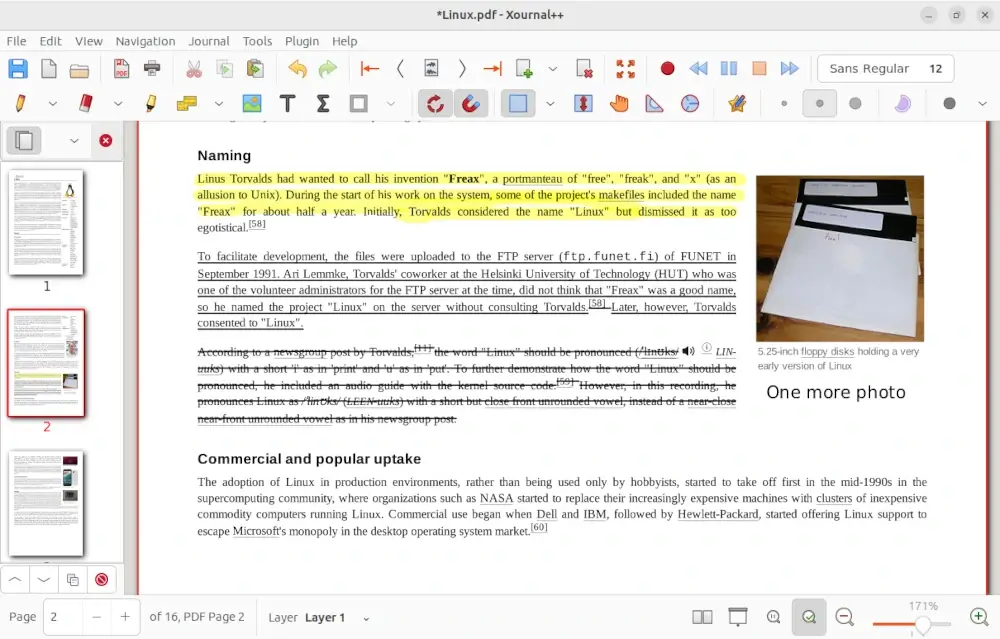Select the Pen tool
This screenshot has width=1000, height=639.
[x=20, y=103]
